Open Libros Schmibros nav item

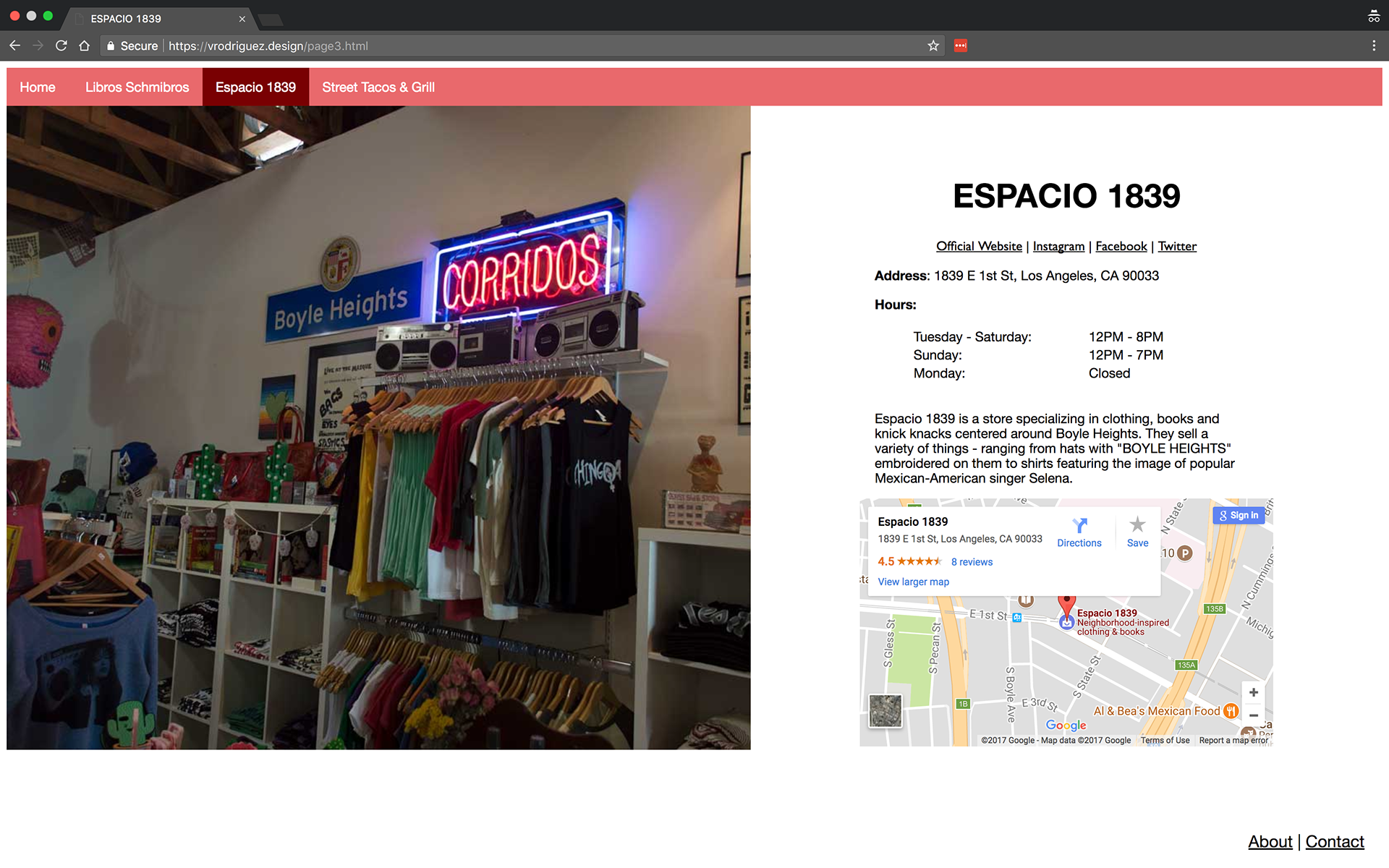coord(137,87)
